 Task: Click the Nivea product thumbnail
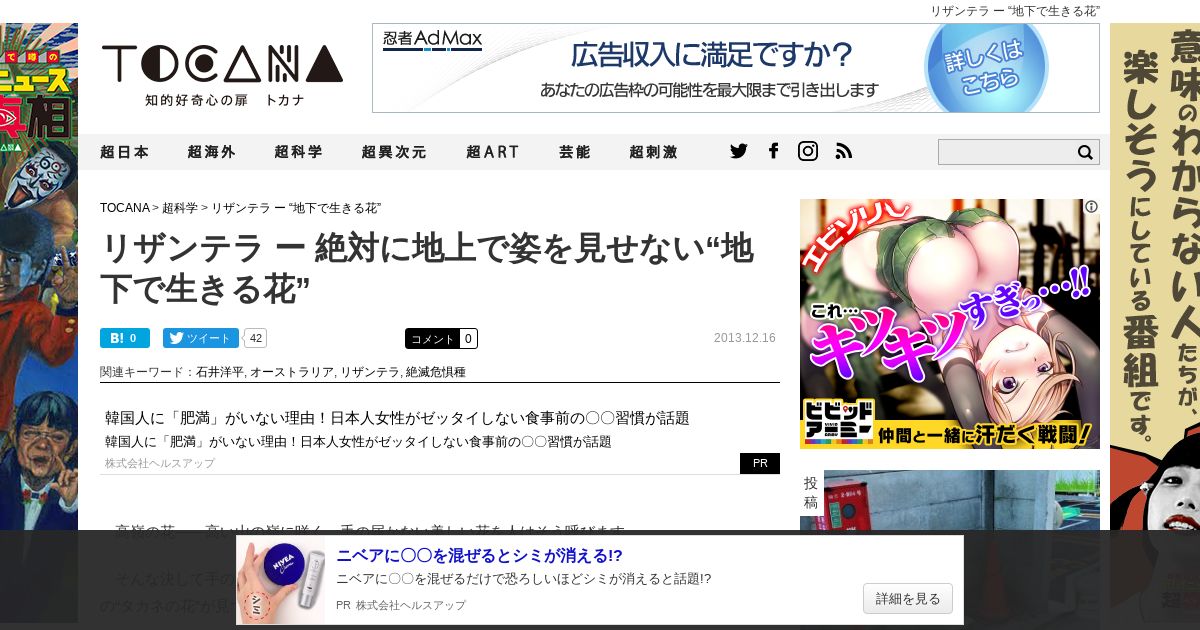[281, 580]
